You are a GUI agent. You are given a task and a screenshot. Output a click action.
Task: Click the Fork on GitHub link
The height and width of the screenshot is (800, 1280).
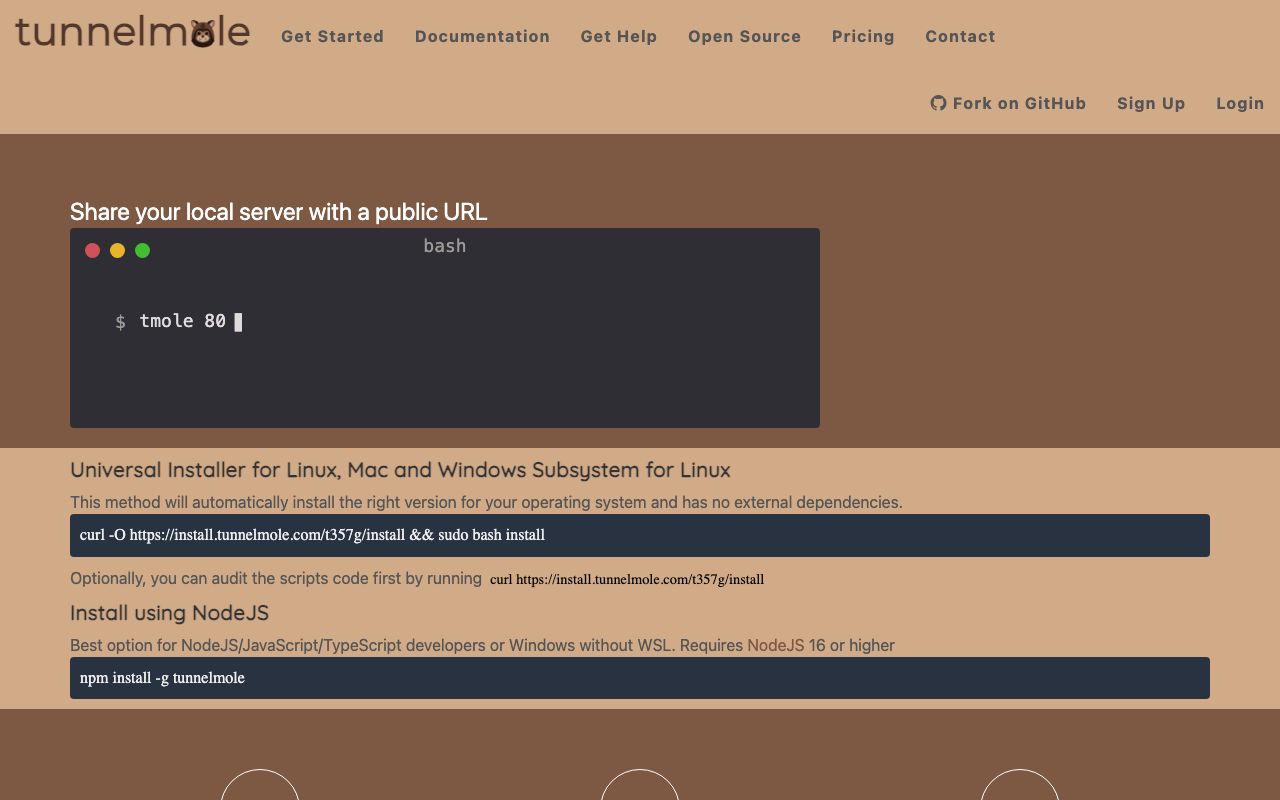[x=1008, y=103]
